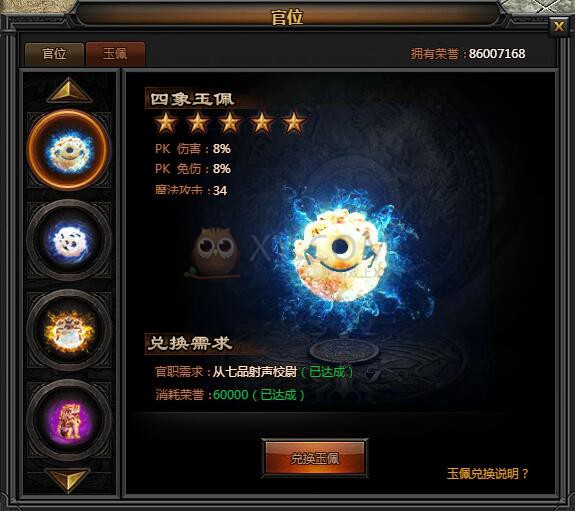Click the first gold star rating
This screenshot has width=575, height=511.
[166, 122]
